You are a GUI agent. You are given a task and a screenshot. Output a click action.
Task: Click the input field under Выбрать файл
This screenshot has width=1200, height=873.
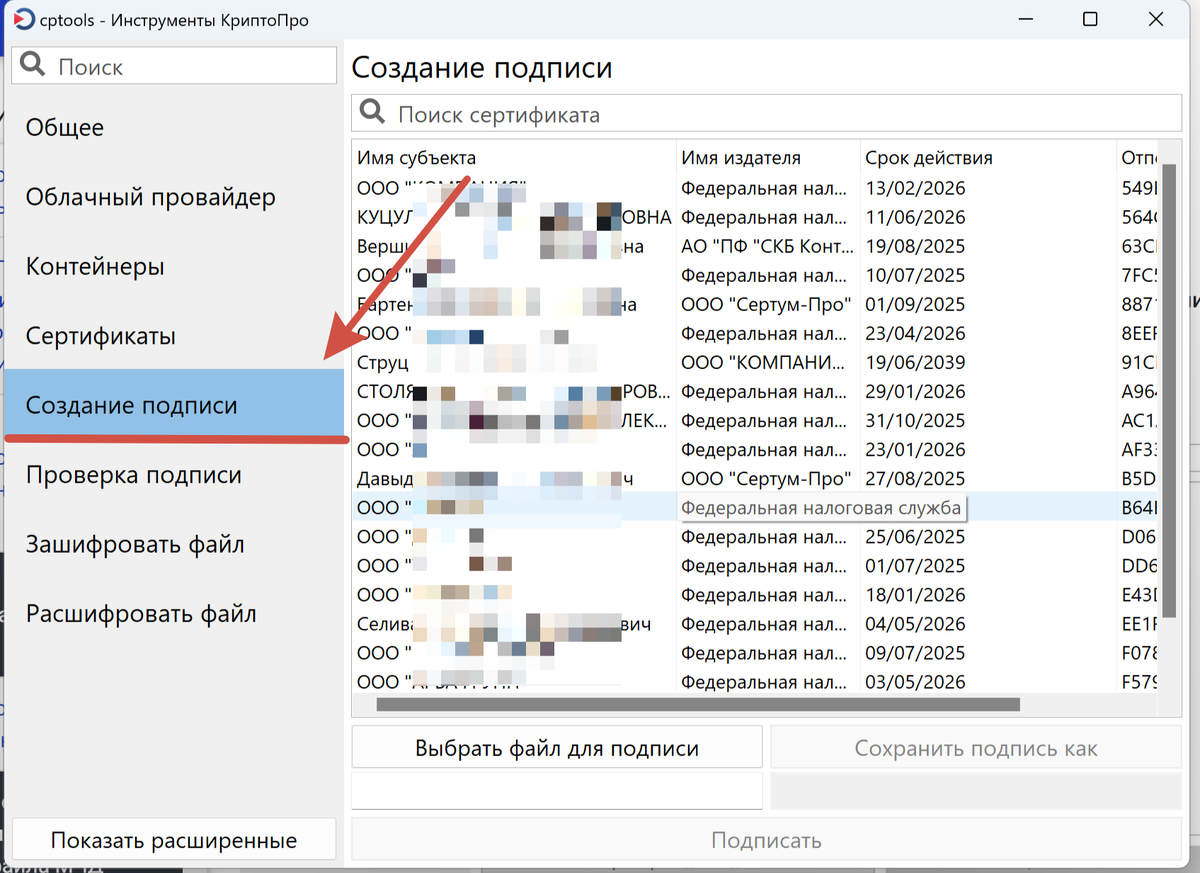[557, 790]
